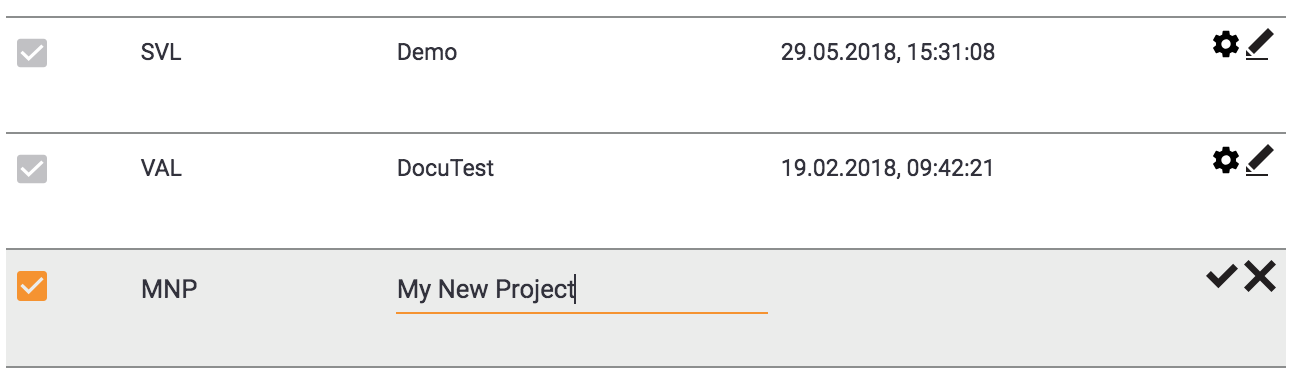Confirm new project with checkmark icon
Screen dimensions: 1298x378
(1222, 277)
